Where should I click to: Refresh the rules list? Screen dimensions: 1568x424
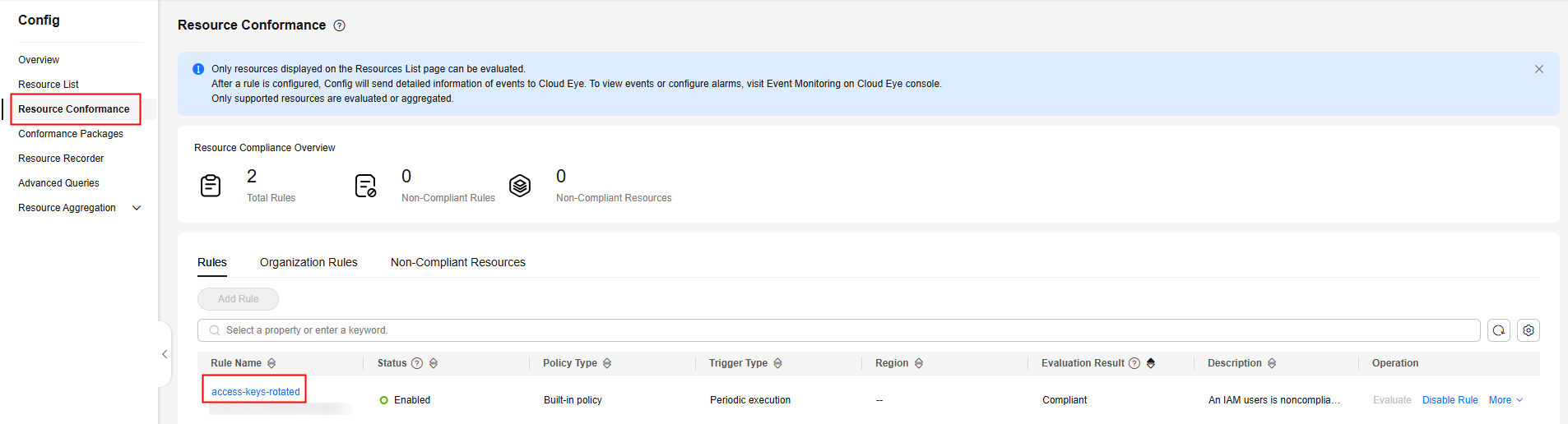click(x=1499, y=330)
